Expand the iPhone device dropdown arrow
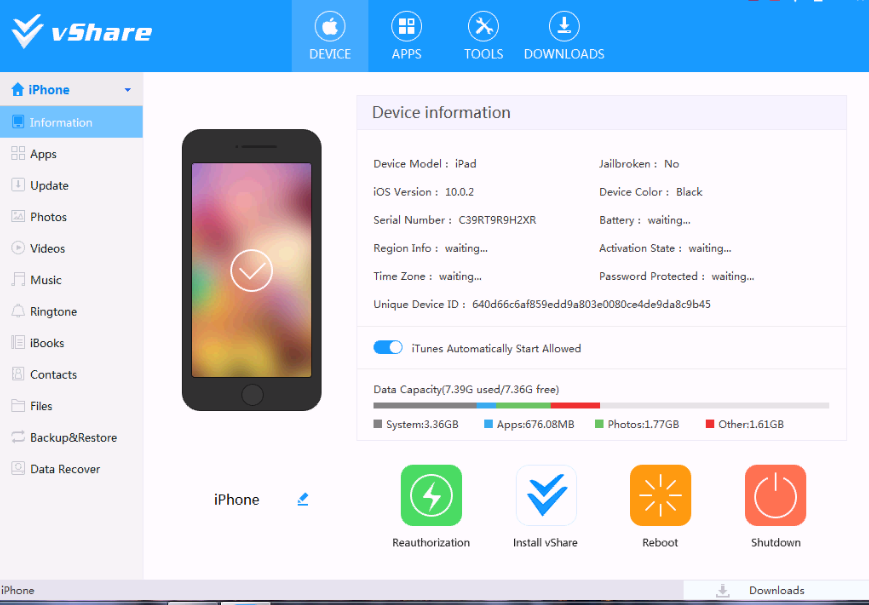The image size is (869, 605). tap(127, 90)
